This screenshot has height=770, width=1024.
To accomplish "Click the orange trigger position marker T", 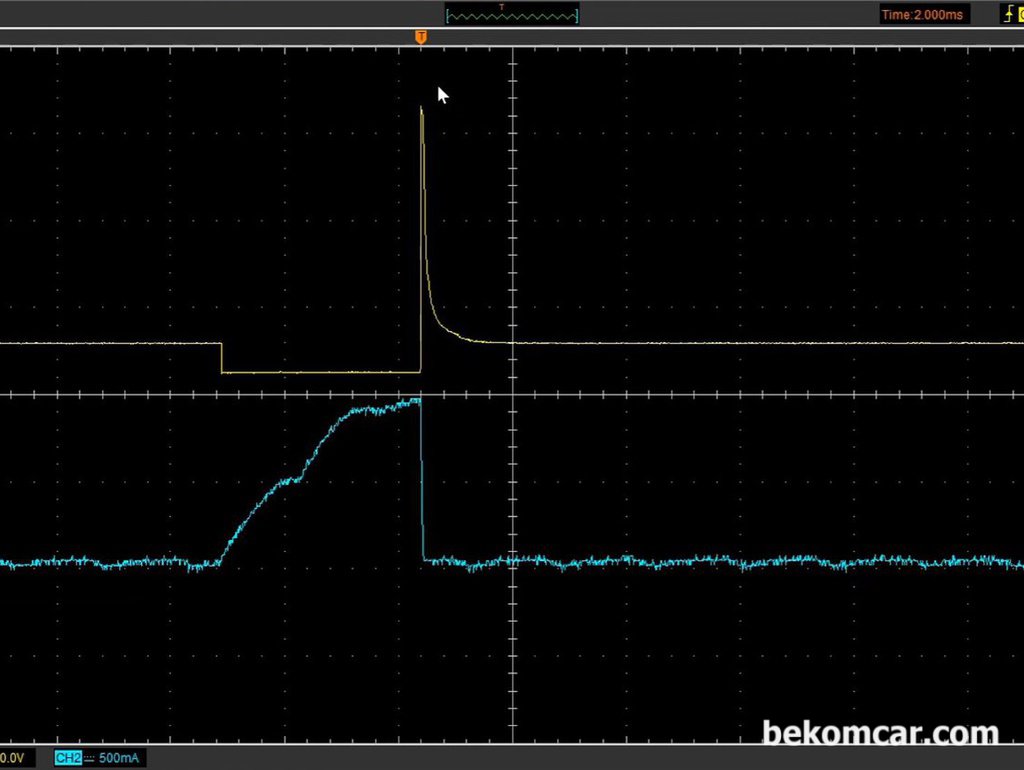I will point(421,37).
